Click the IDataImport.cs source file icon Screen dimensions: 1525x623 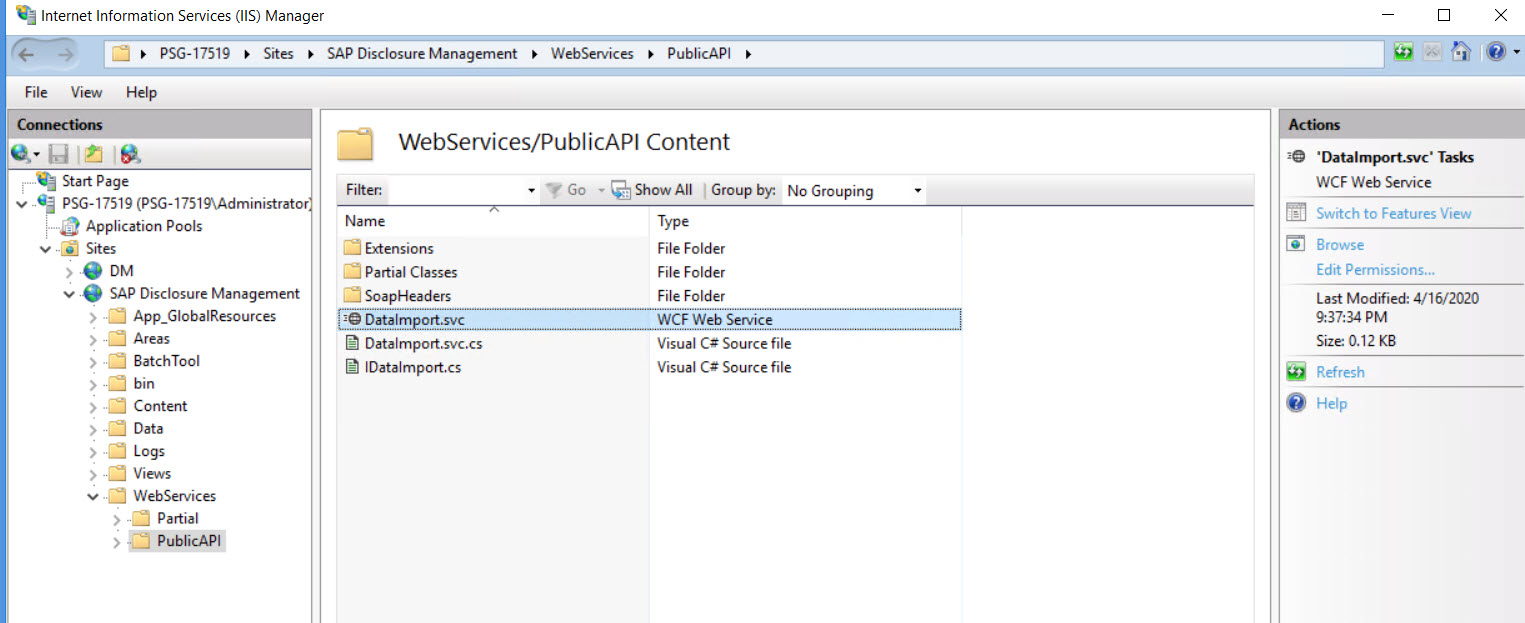point(351,367)
